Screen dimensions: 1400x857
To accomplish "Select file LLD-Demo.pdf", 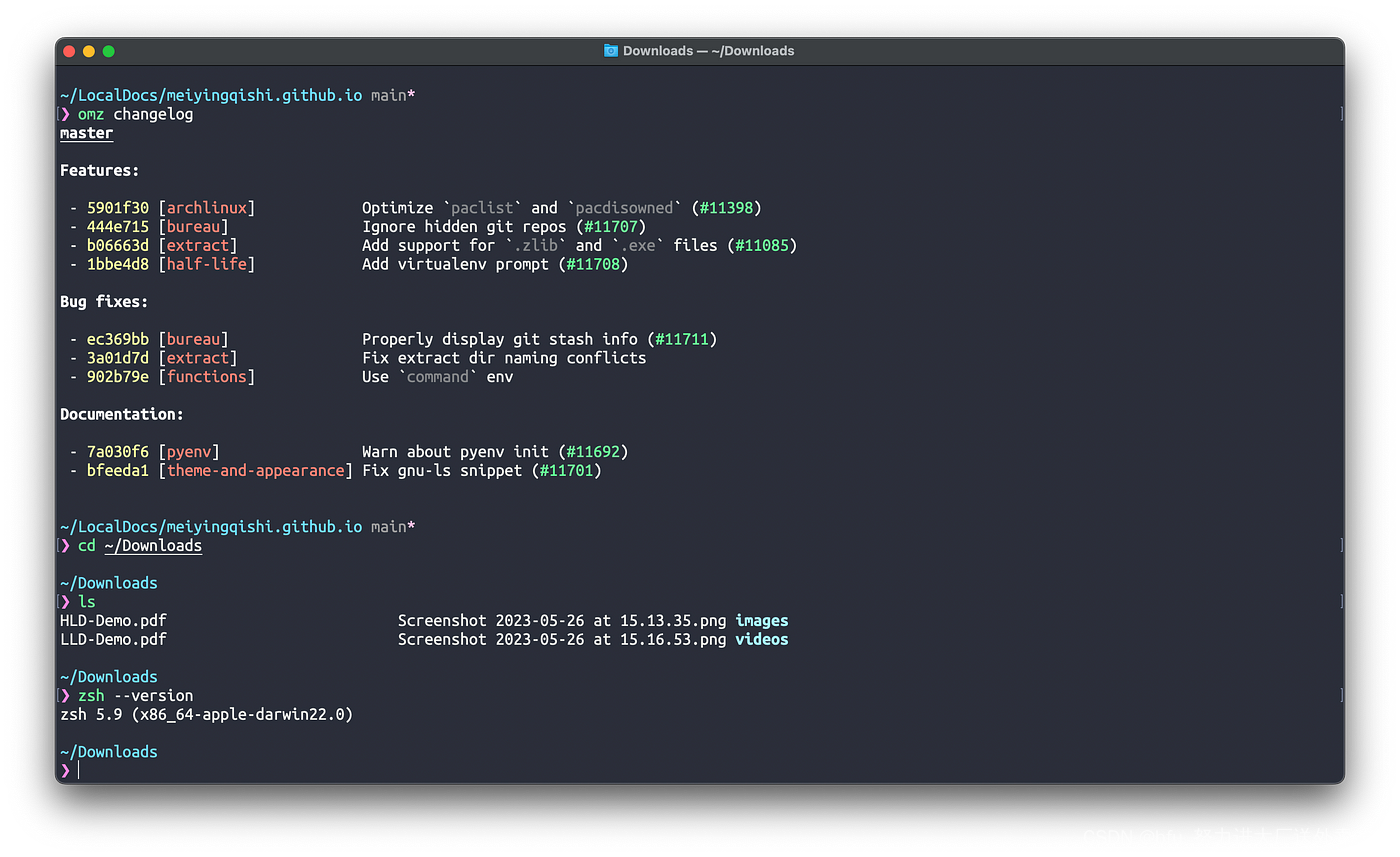I will (113, 640).
